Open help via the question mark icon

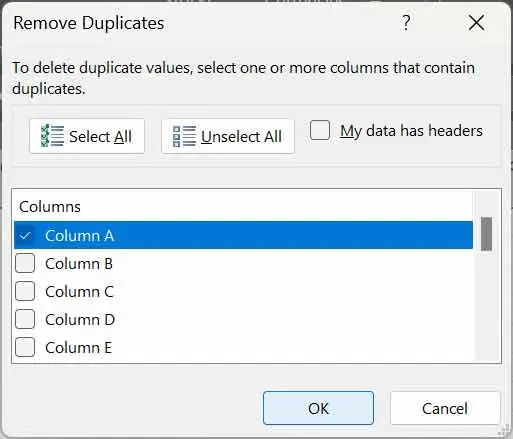[406, 23]
